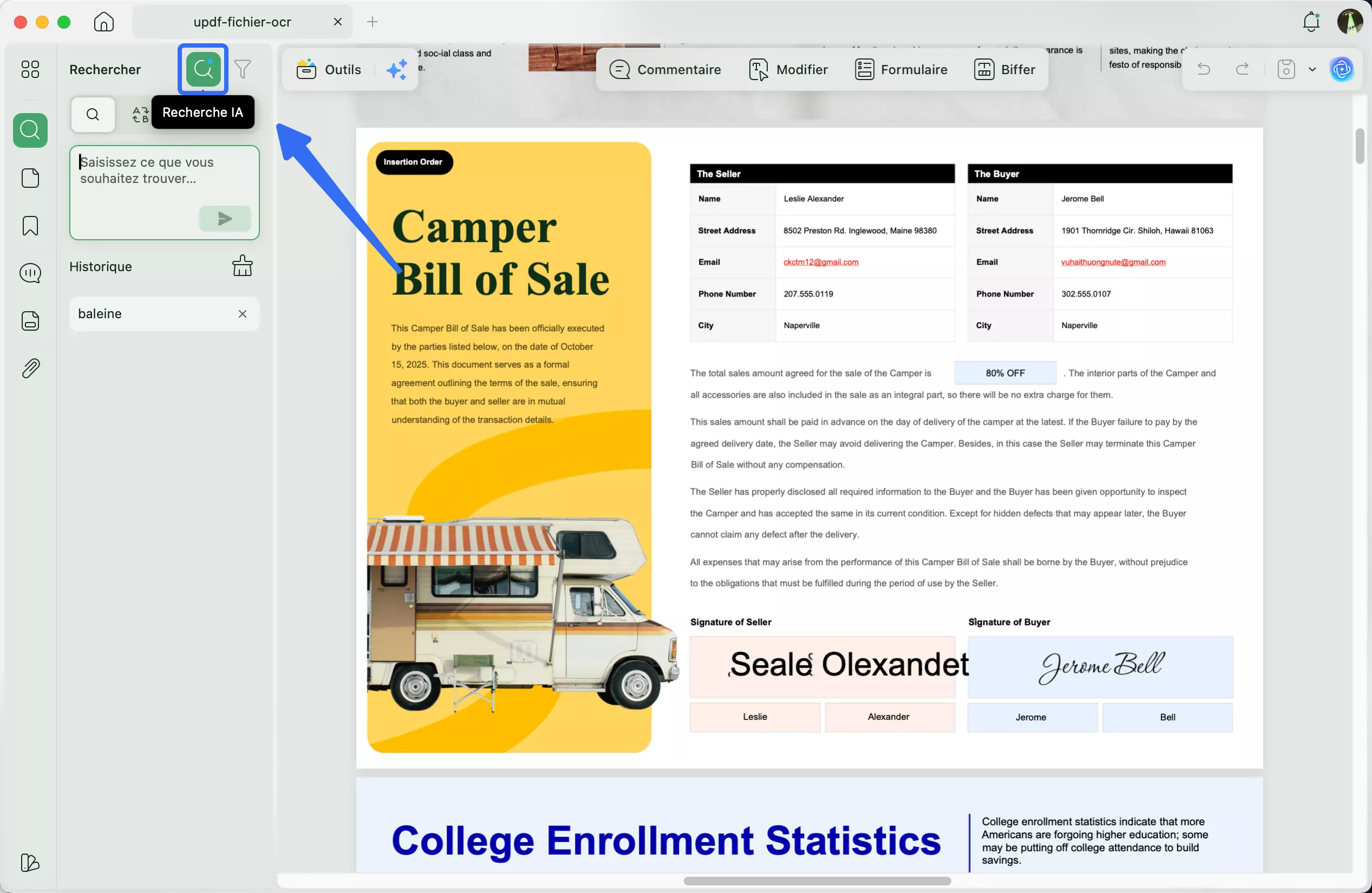Image resolution: width=1372 pixels, height=893 pixels.
Task: Click the Modifier button
Action: (x=788, y=69)
